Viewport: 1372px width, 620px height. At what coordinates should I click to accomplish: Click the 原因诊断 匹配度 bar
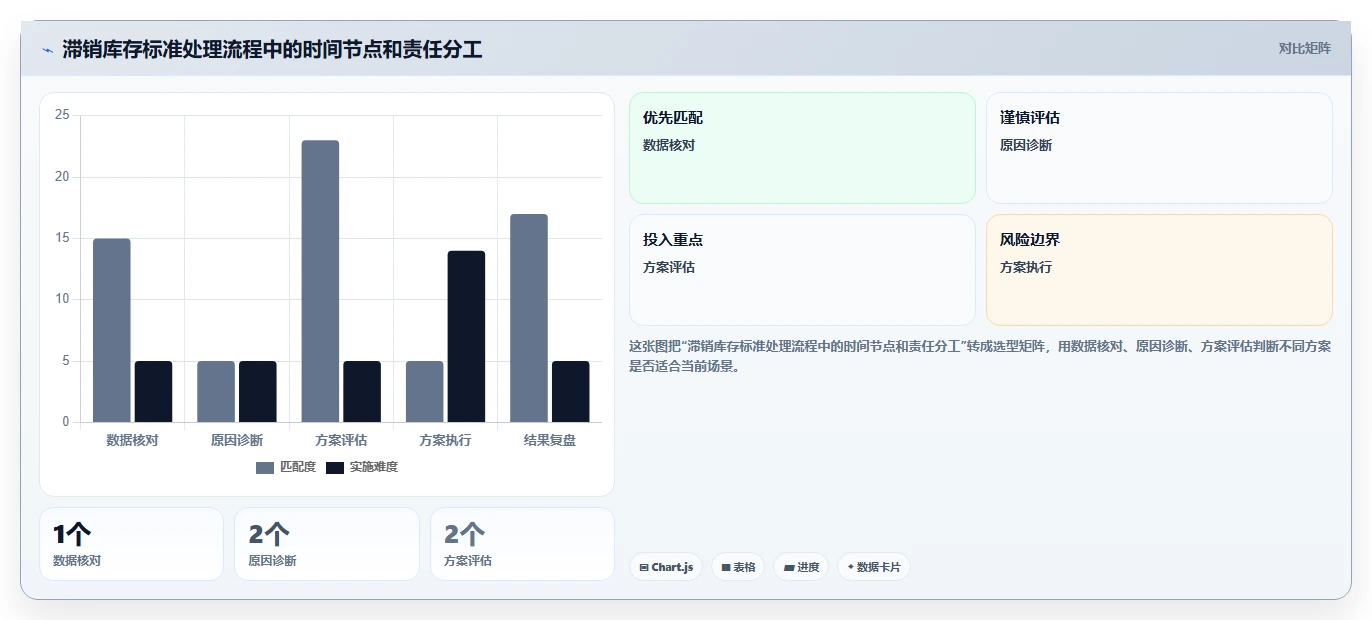[216, 391]
